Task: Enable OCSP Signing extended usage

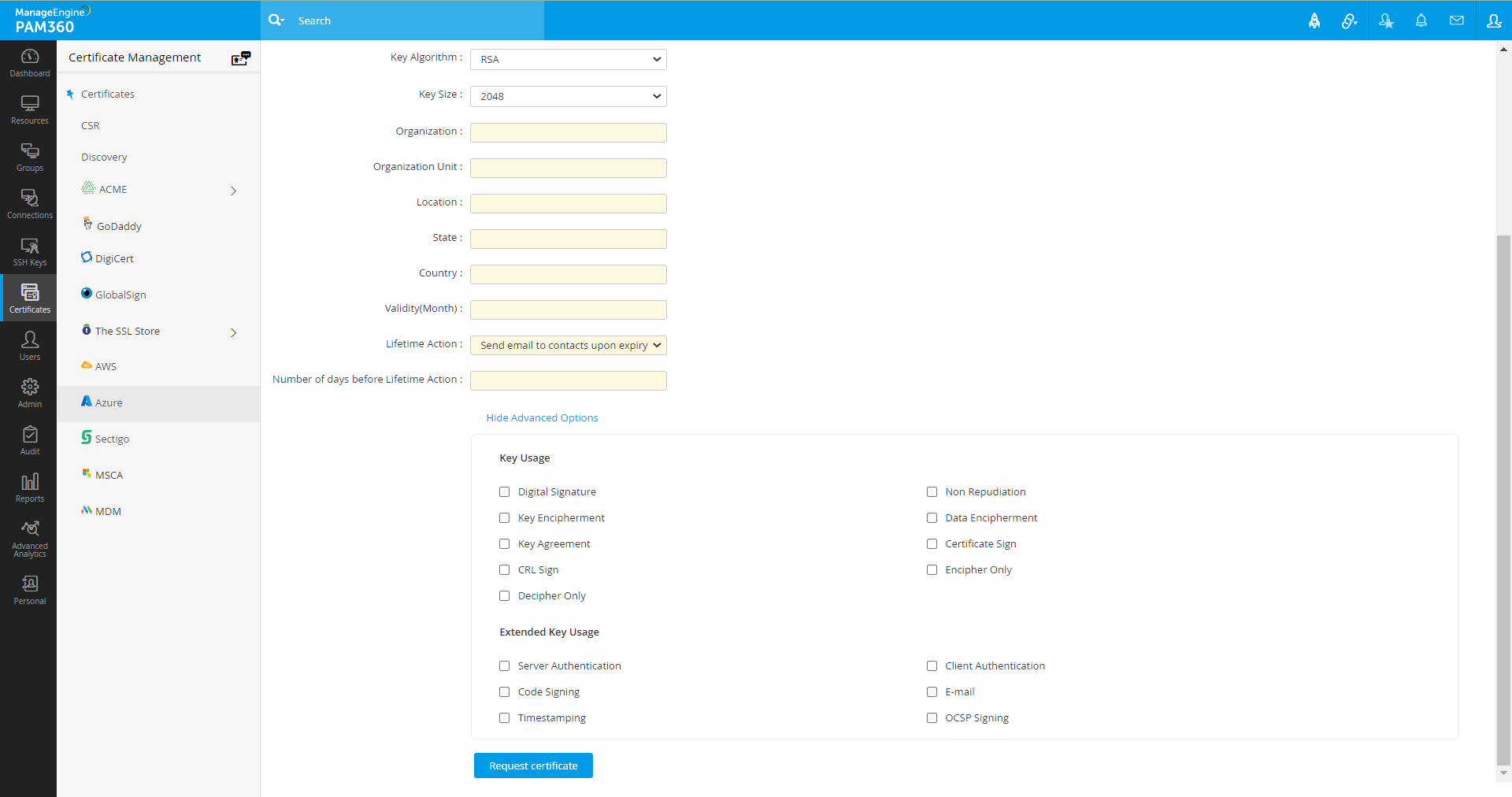Action: pos(932,718)
